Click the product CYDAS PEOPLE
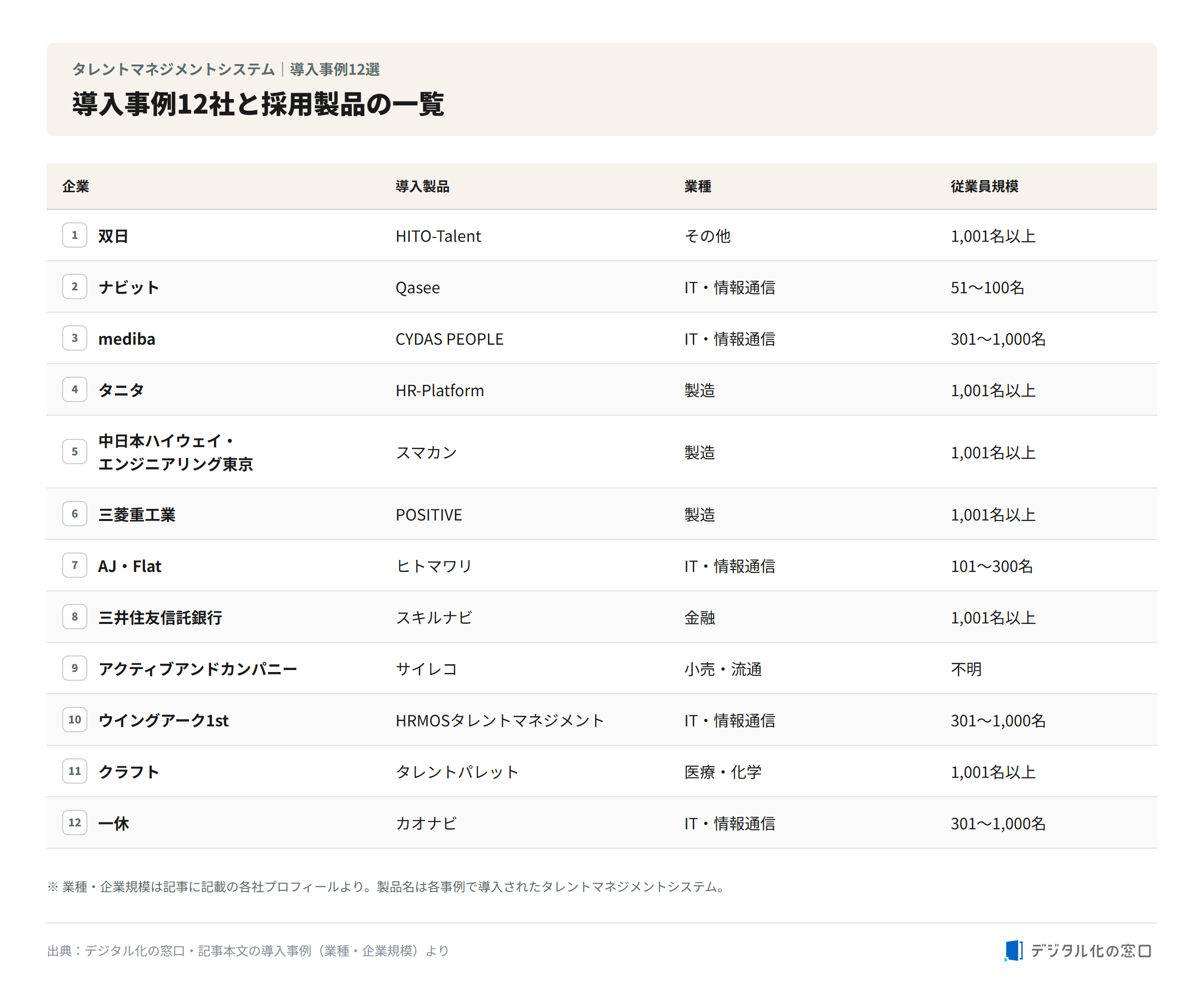 [x=449, y=339]
